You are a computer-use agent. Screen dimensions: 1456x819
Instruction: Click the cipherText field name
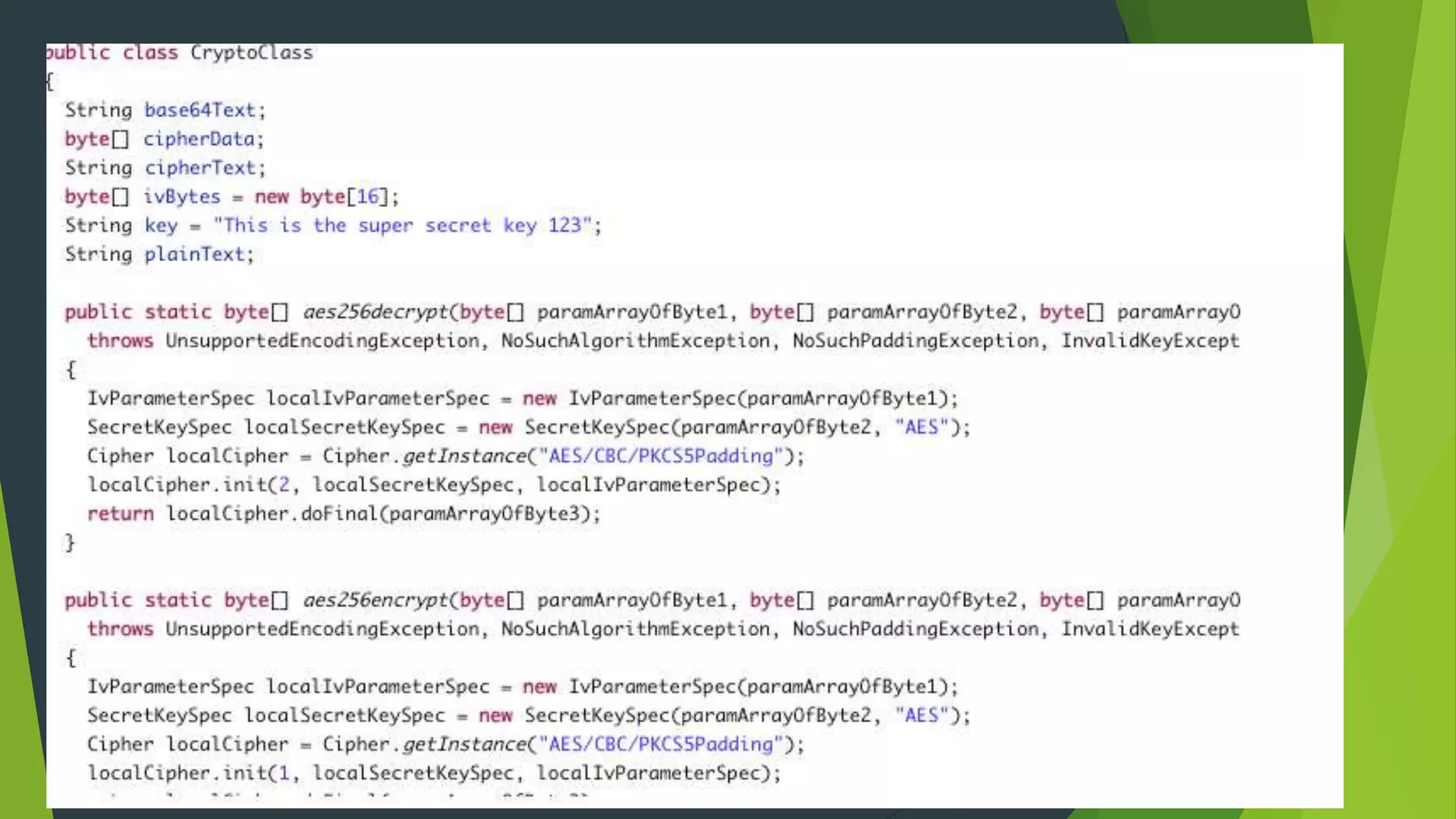(x=199, y=168)
